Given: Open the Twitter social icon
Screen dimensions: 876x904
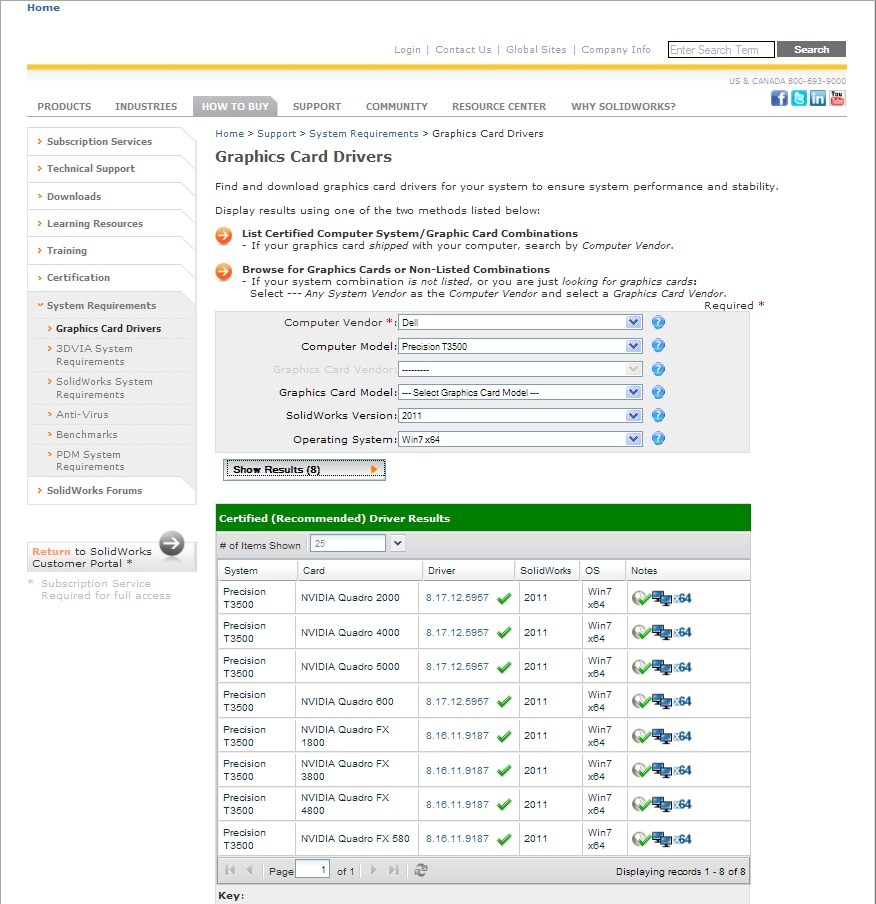Looking at the screenshot, I should click(799, 98).
